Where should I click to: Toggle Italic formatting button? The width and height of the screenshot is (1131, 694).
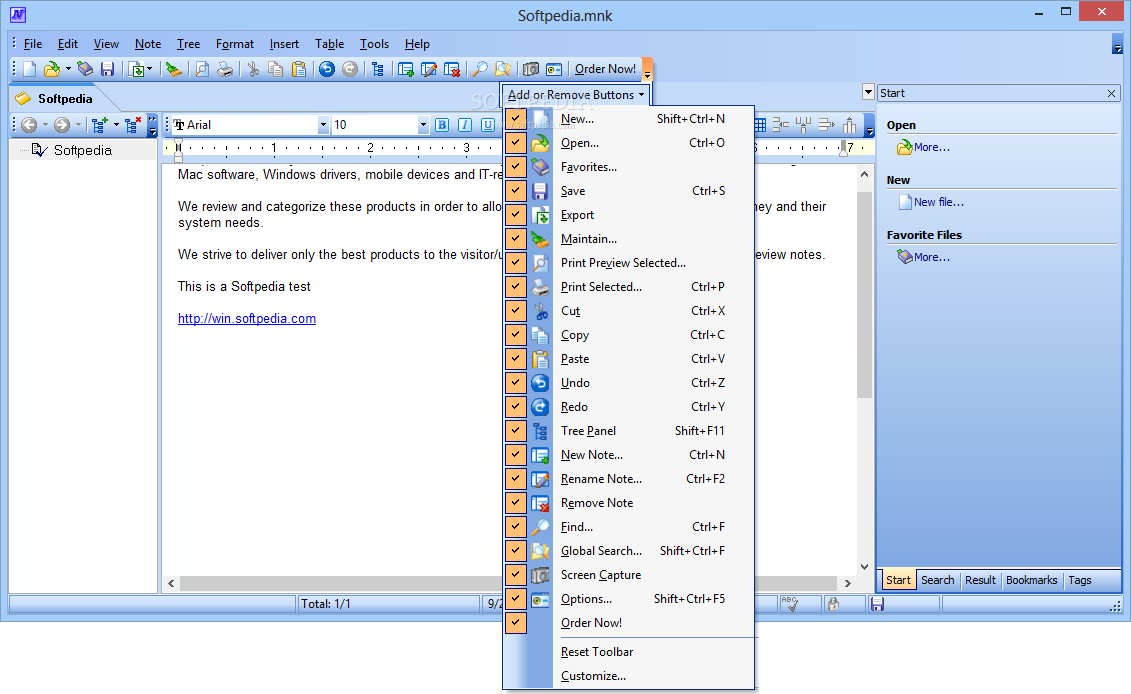[465, 125]
